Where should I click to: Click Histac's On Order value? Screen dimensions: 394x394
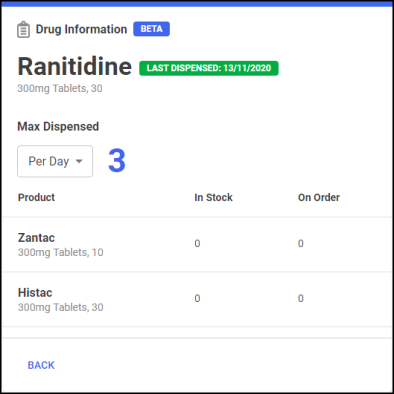(301, 298)
